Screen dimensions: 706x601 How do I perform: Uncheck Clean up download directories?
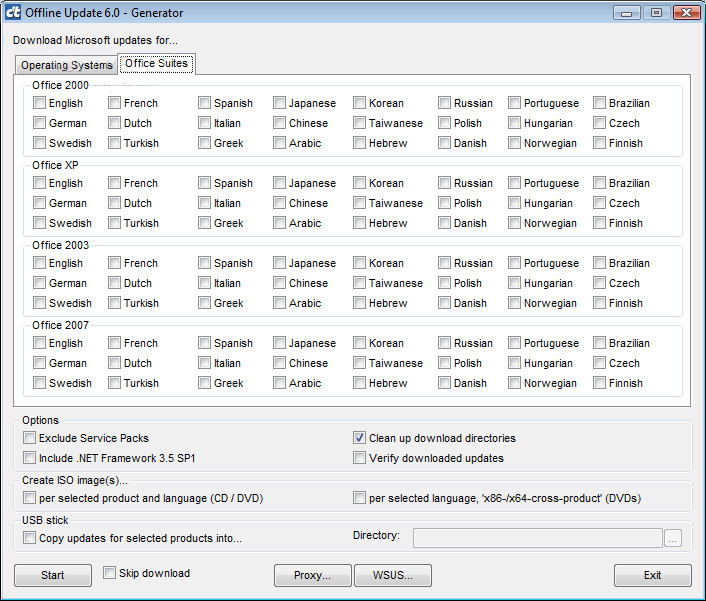tap(359, 438)
